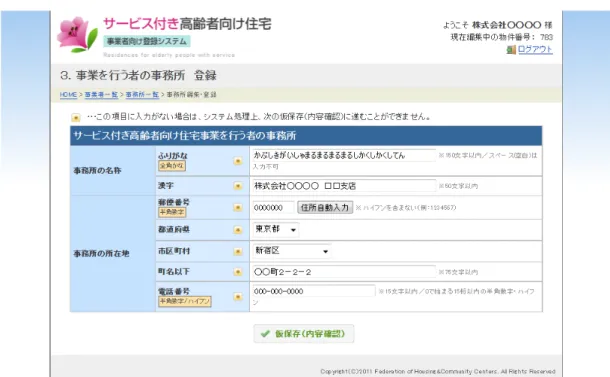Click required mark icon in the notice line
Screen dimensions: 610x377
click(x=76, y=117)
